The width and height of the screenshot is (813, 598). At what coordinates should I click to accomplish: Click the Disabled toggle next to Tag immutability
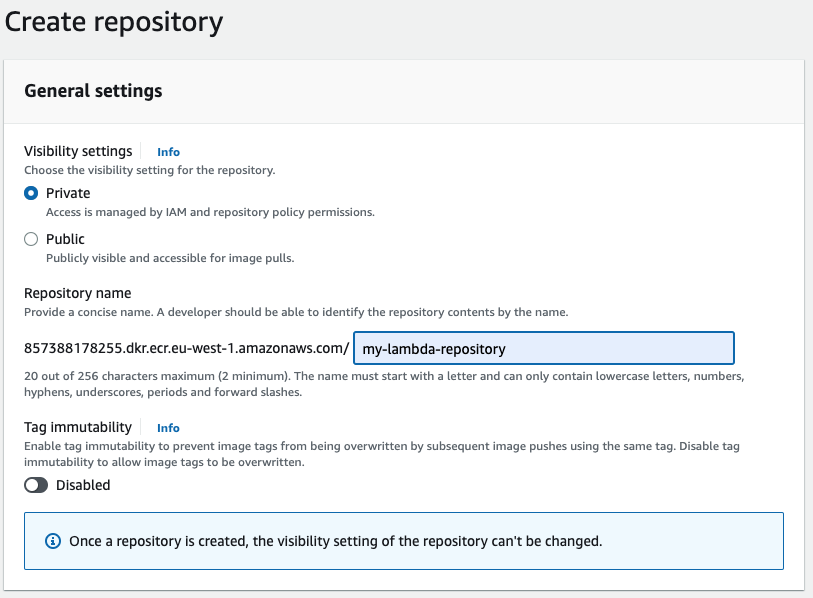[35, 485]
